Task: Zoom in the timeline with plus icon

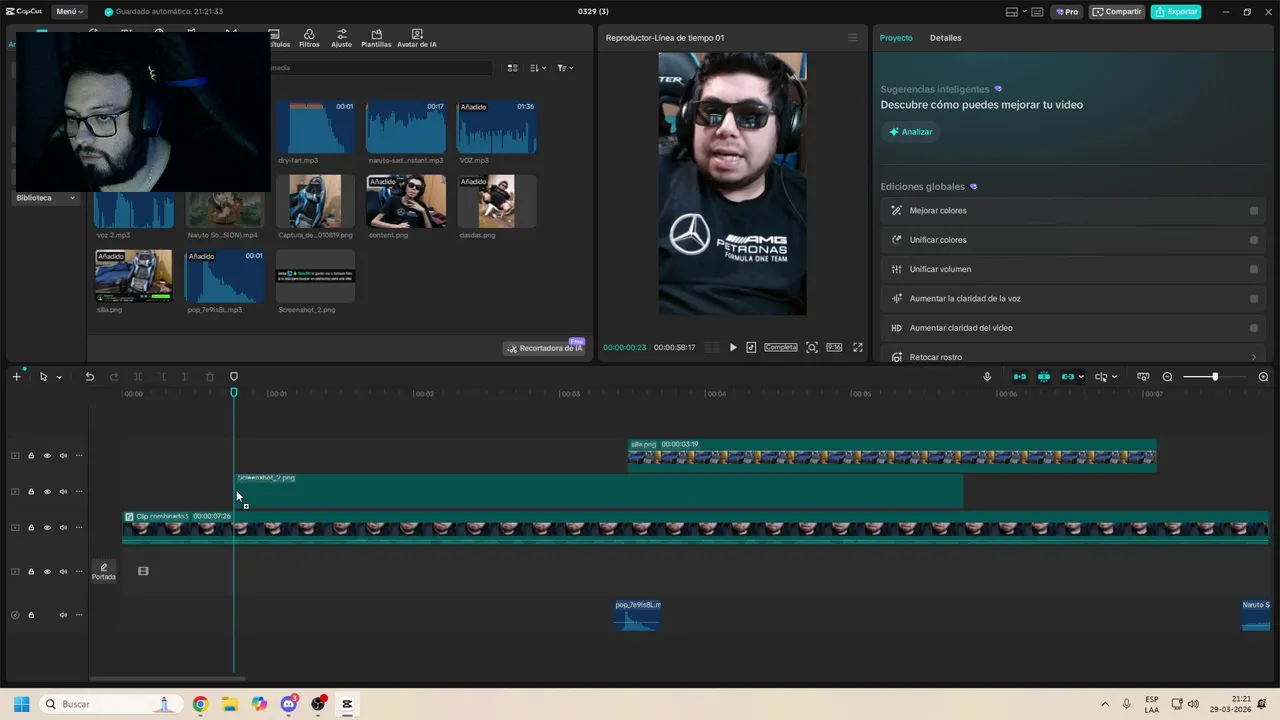Action: (x=1263, y=377)
